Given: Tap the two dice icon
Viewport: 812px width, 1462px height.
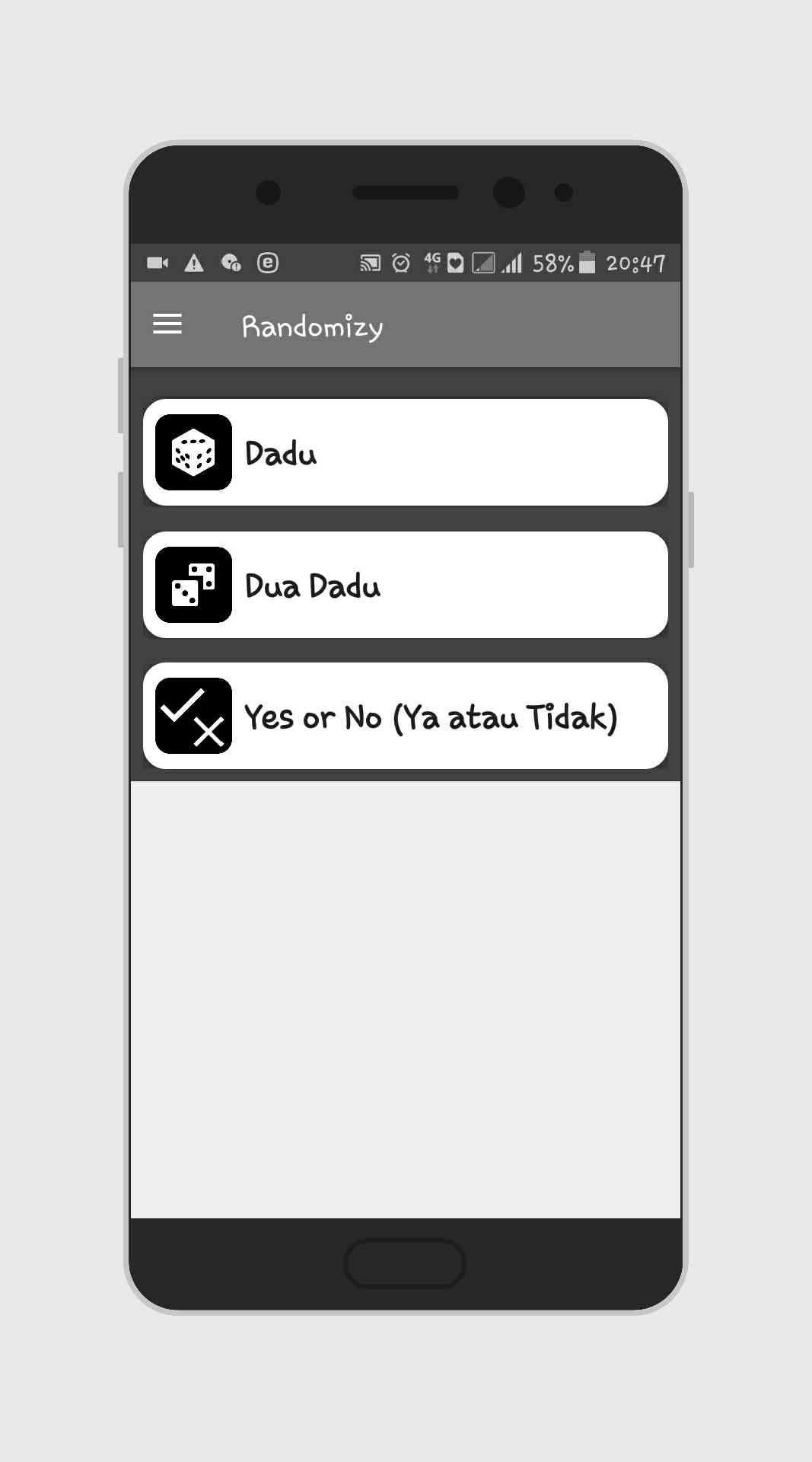Looking at the screenshot, I should click(193, 585).
